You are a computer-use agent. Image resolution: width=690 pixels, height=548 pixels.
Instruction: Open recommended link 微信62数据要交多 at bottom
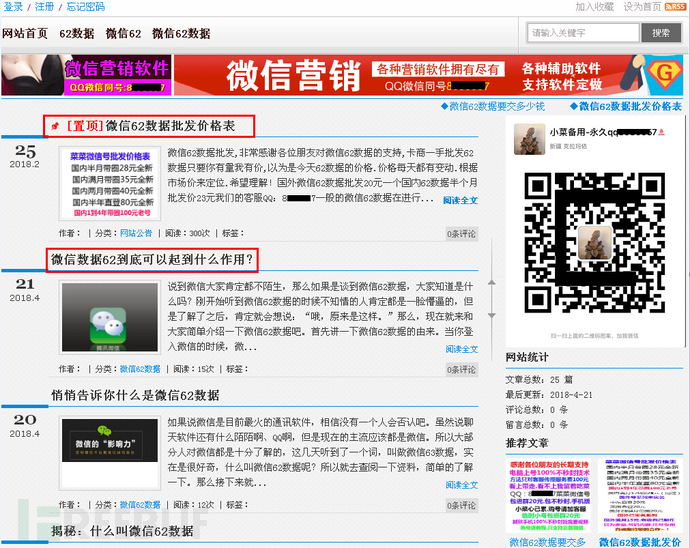[x=547, y=542]
